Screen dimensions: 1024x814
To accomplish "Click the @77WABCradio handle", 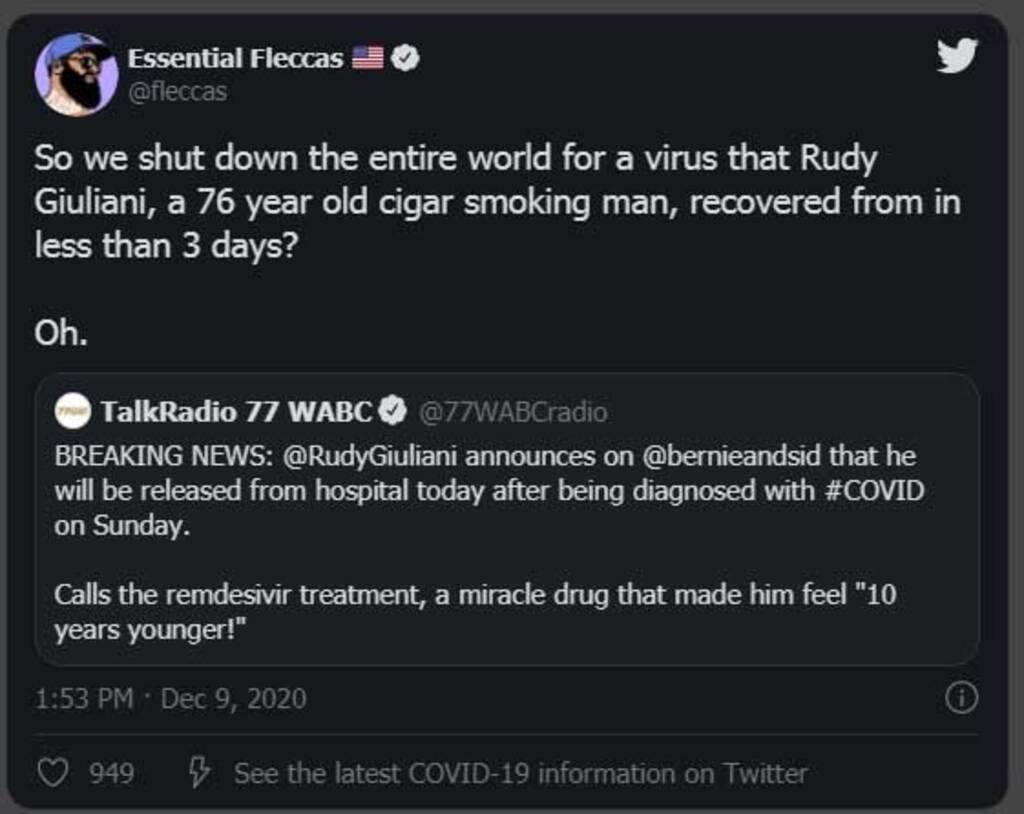I will (x=511, y=412).
